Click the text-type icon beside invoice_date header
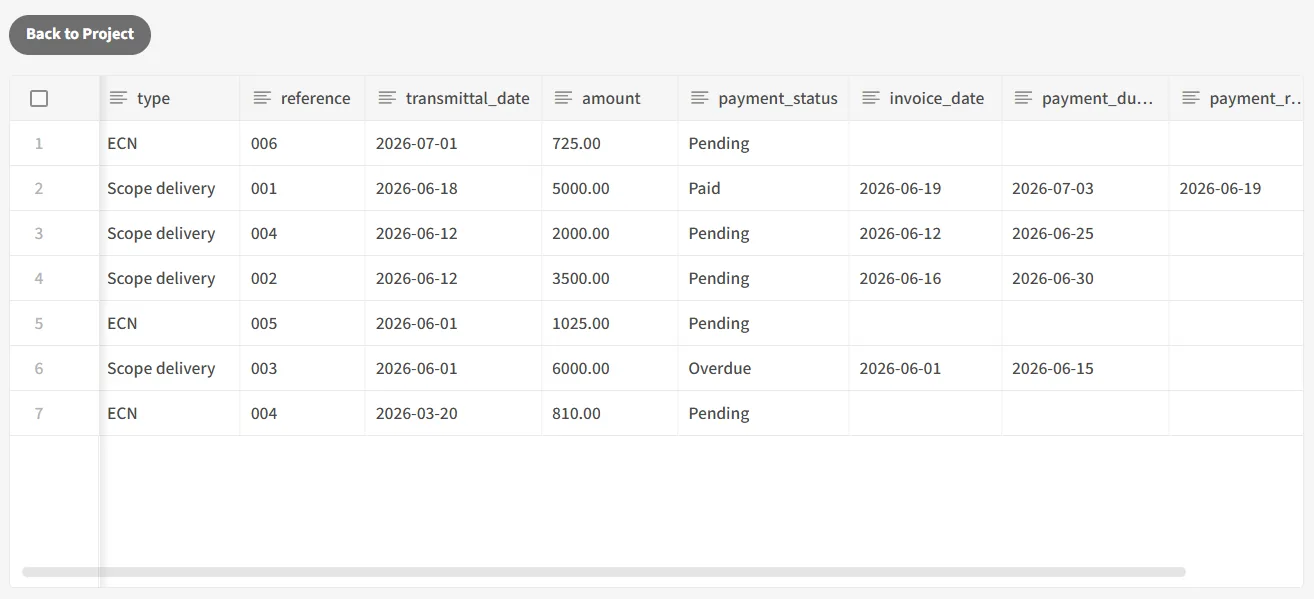1314x599 pixels. tap(871, 98)
